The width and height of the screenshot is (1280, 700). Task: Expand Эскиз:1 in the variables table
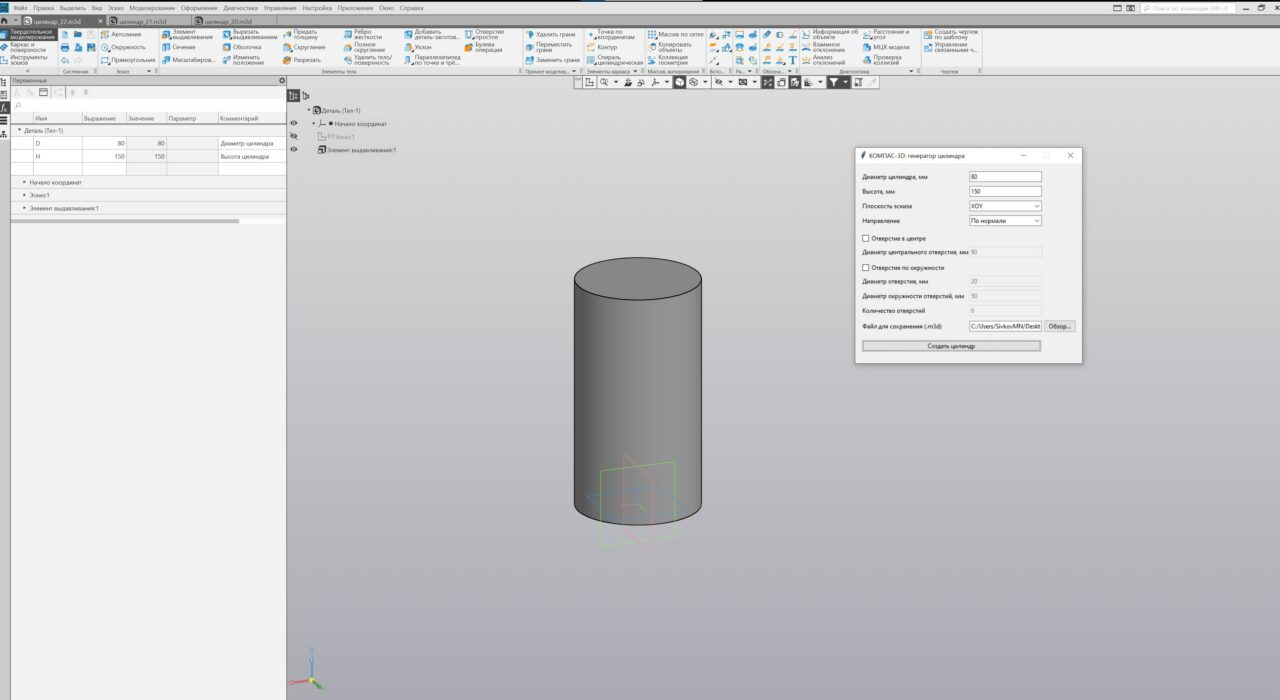click(25, 195)
